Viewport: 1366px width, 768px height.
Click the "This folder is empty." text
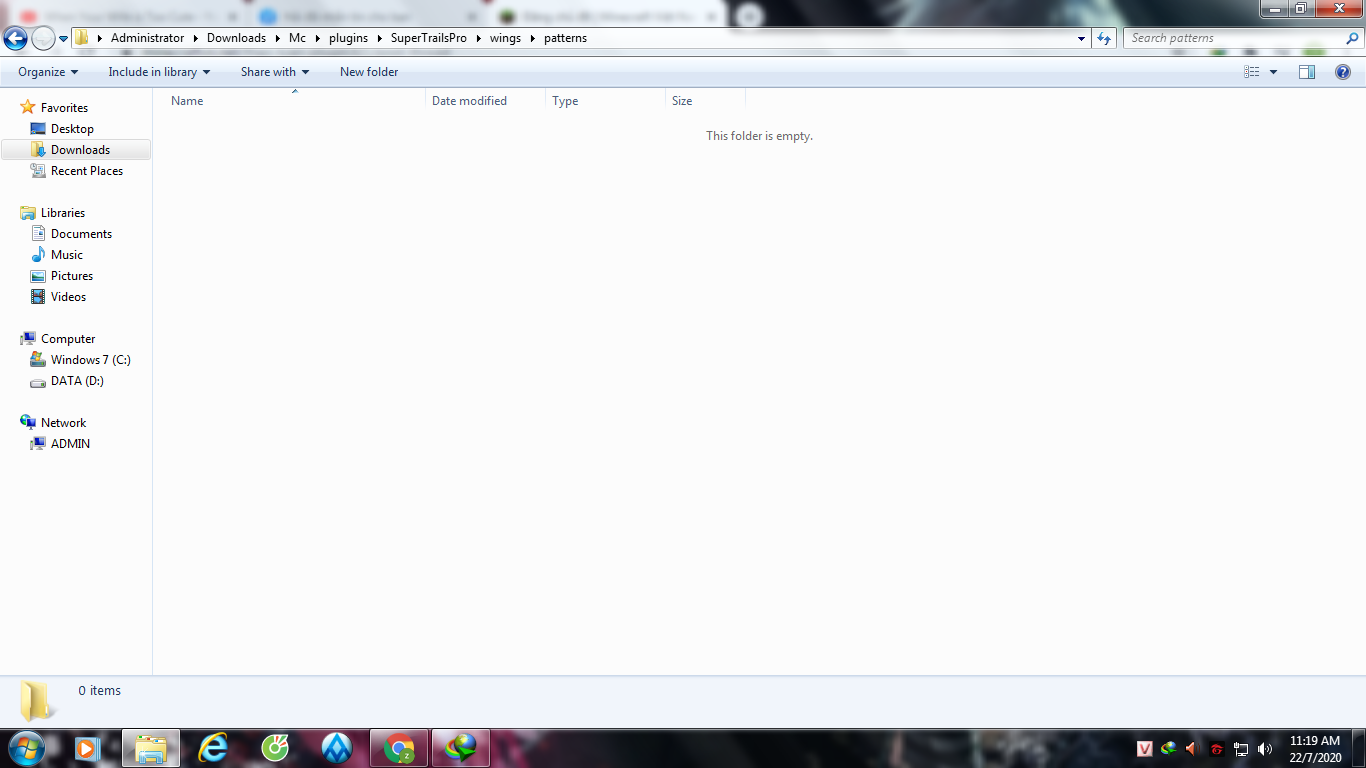click(759, 136)
